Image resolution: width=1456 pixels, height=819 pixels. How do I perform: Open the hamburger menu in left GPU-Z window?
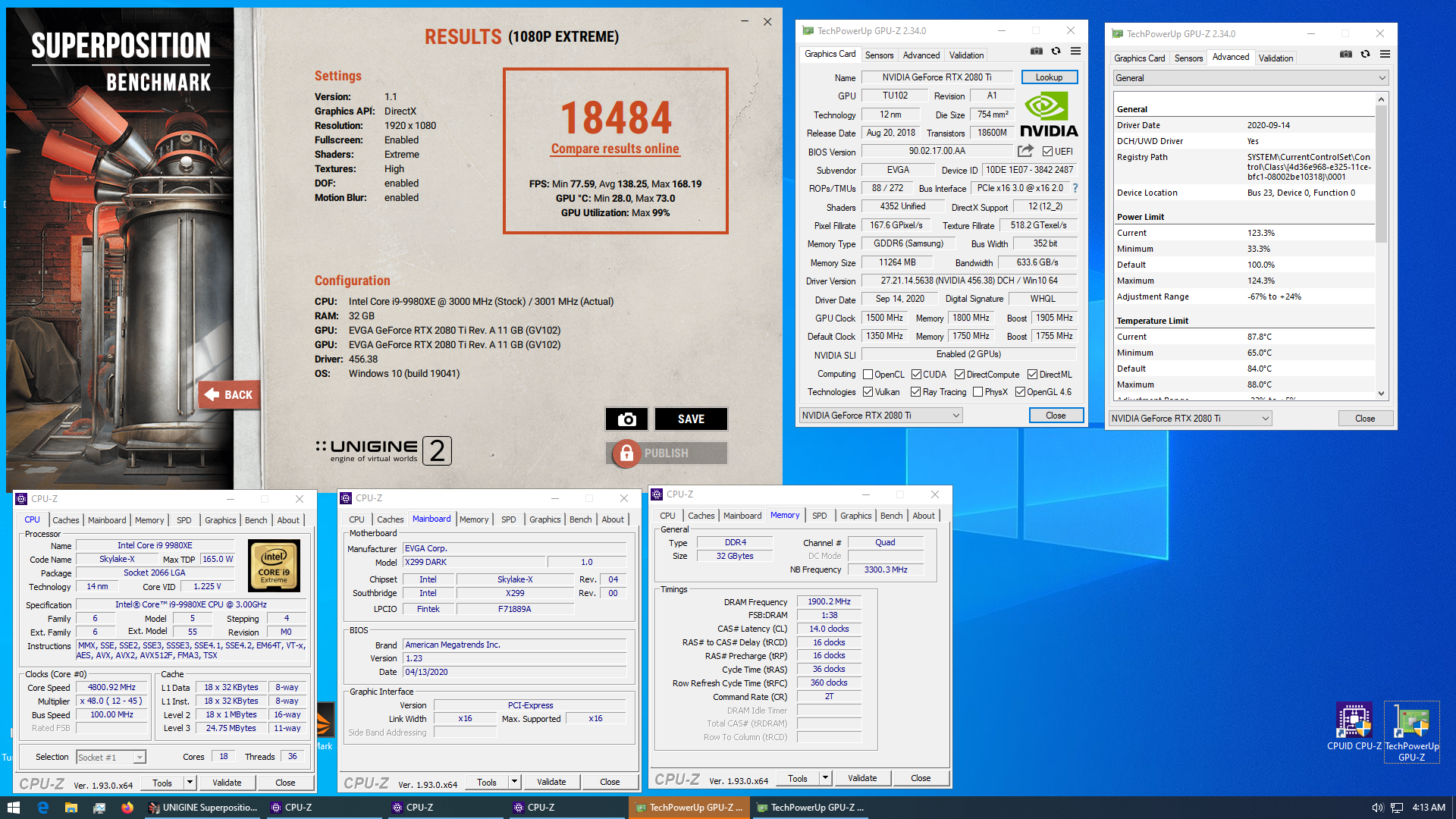pyautogui.click(x=1075, y=52)
